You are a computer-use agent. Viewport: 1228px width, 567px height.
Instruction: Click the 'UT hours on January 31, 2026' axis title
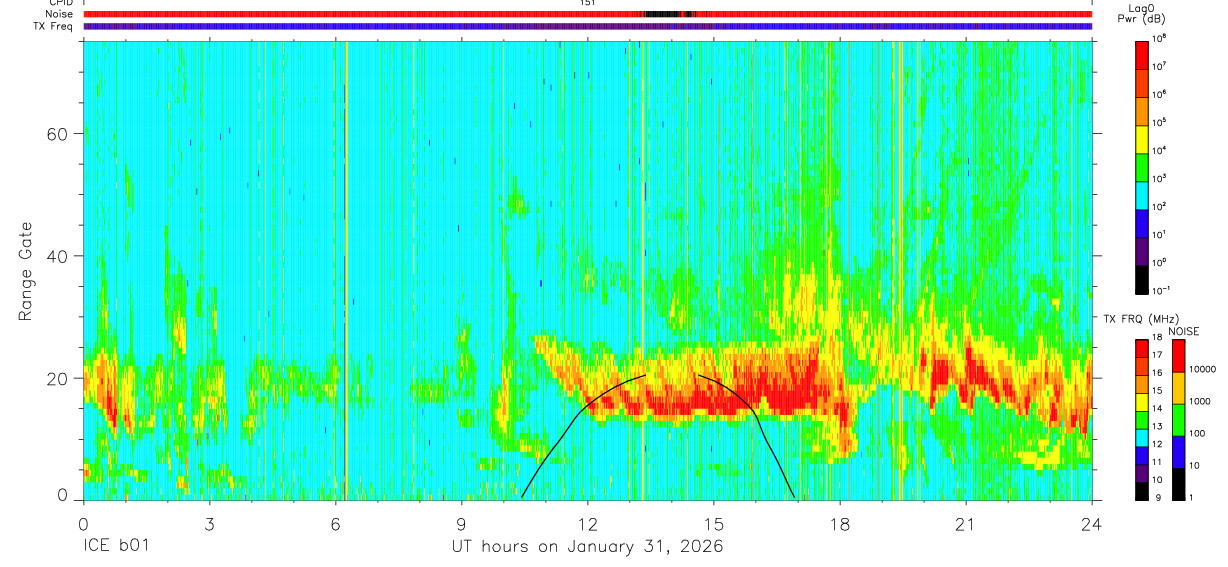[588, 548]
